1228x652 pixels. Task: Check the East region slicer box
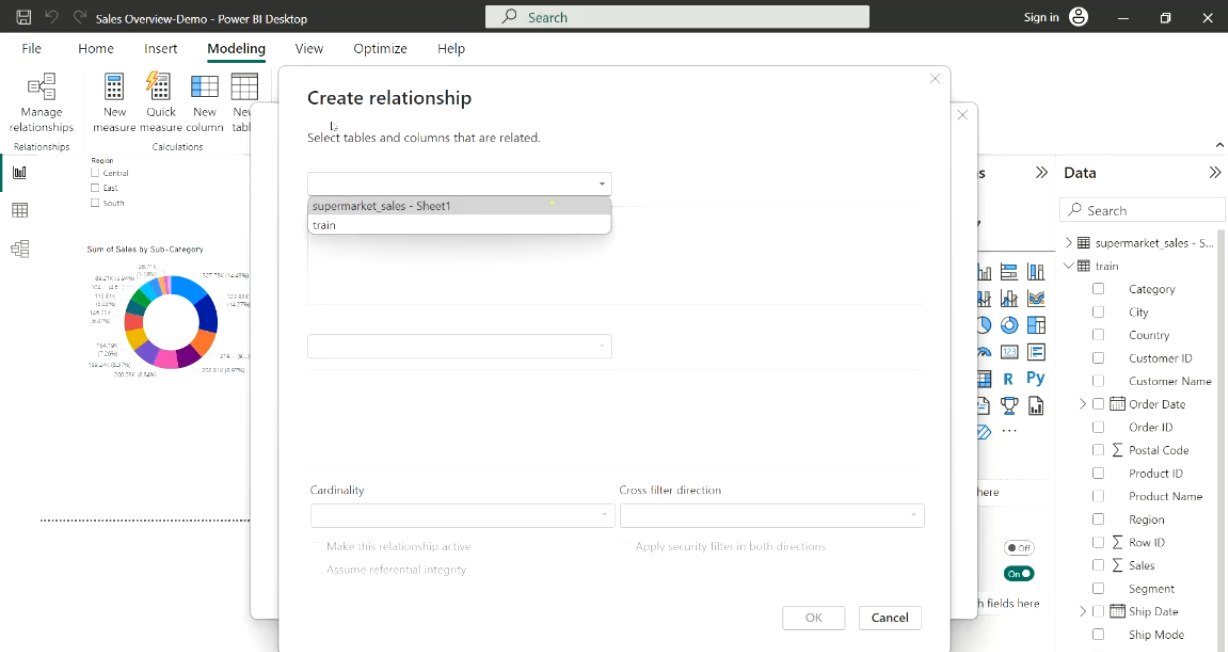pyautogui.click(x=95, y=188)
